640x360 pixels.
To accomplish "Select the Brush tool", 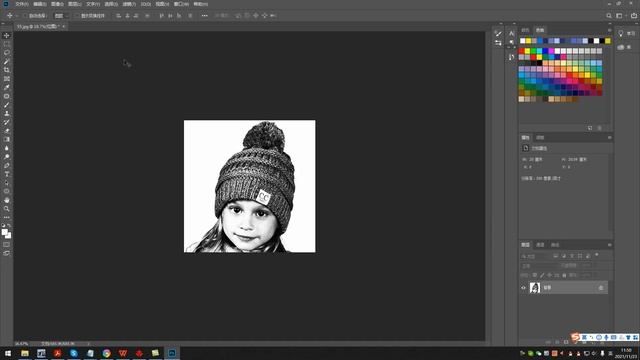I will click(x=7, y=104).
